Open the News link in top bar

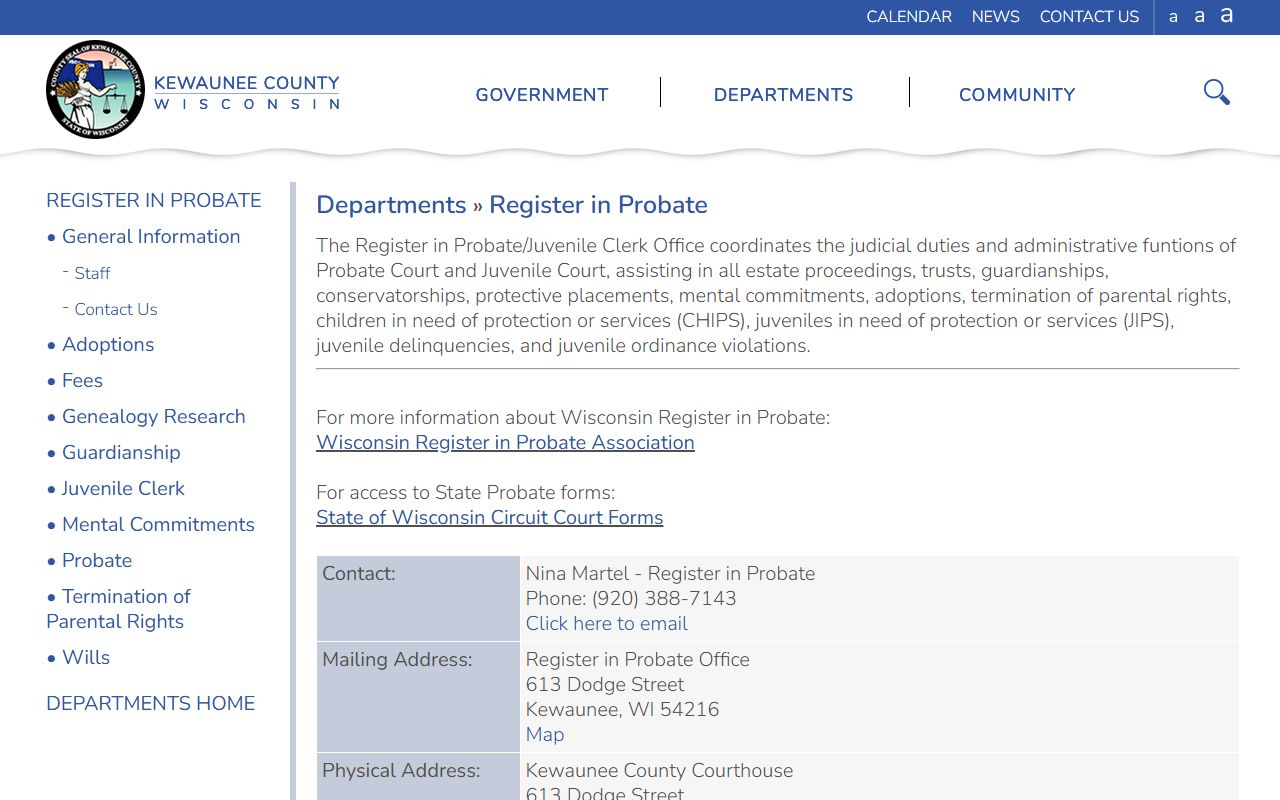point(996,17)
